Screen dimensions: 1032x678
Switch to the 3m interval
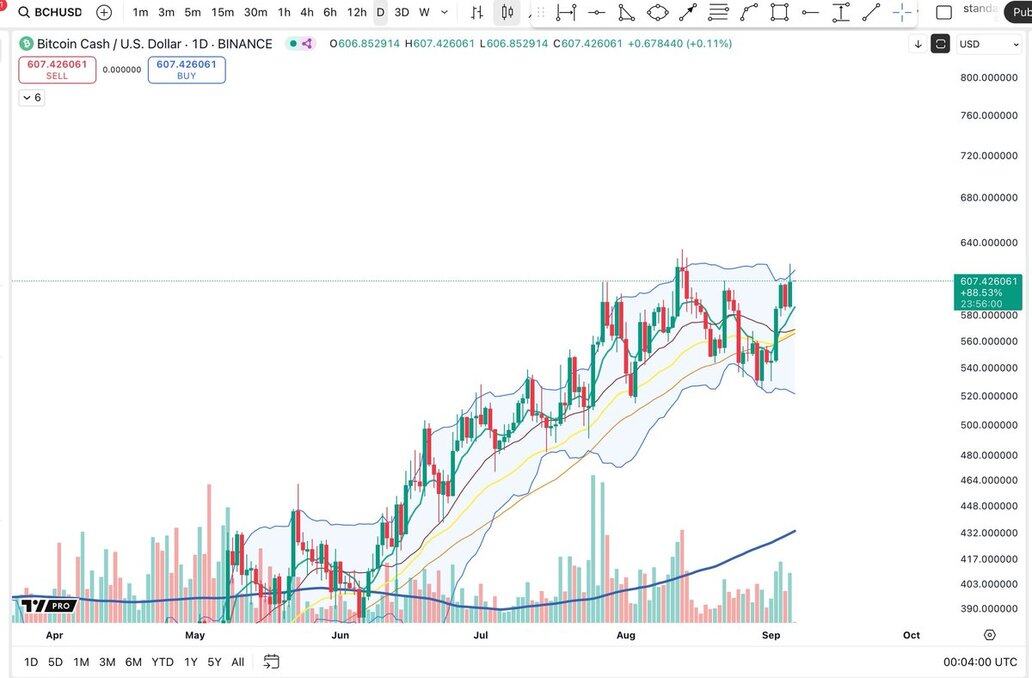point(167,12)
